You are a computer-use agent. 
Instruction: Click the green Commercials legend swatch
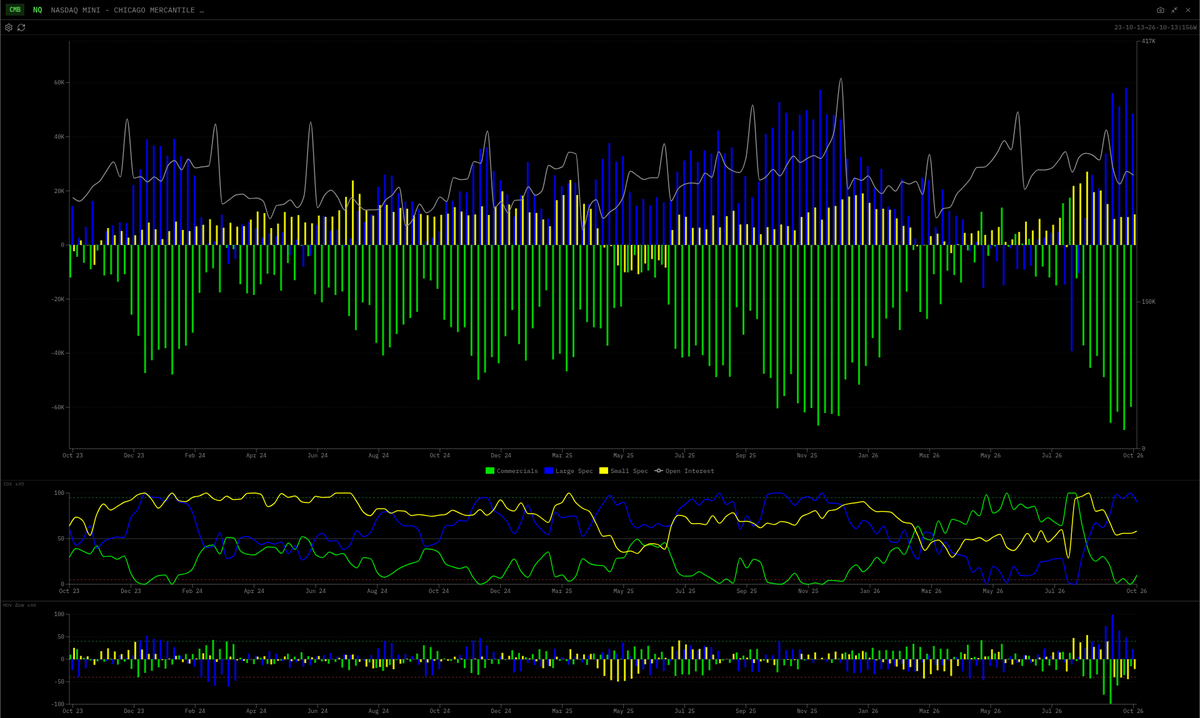pyautogui.click(x=490, y=470)
